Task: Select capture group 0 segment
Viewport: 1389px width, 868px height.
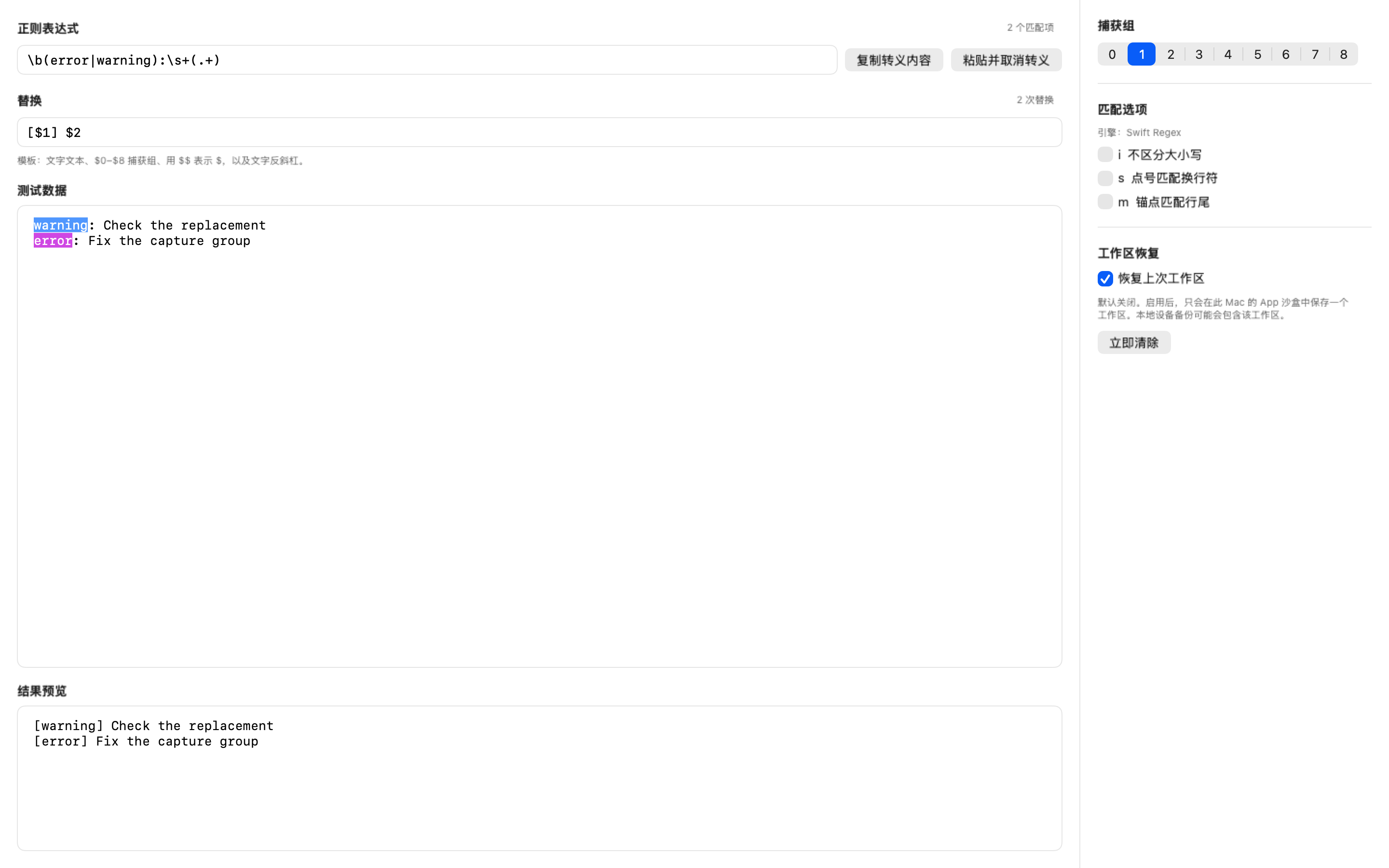Action: [1112, 54]
